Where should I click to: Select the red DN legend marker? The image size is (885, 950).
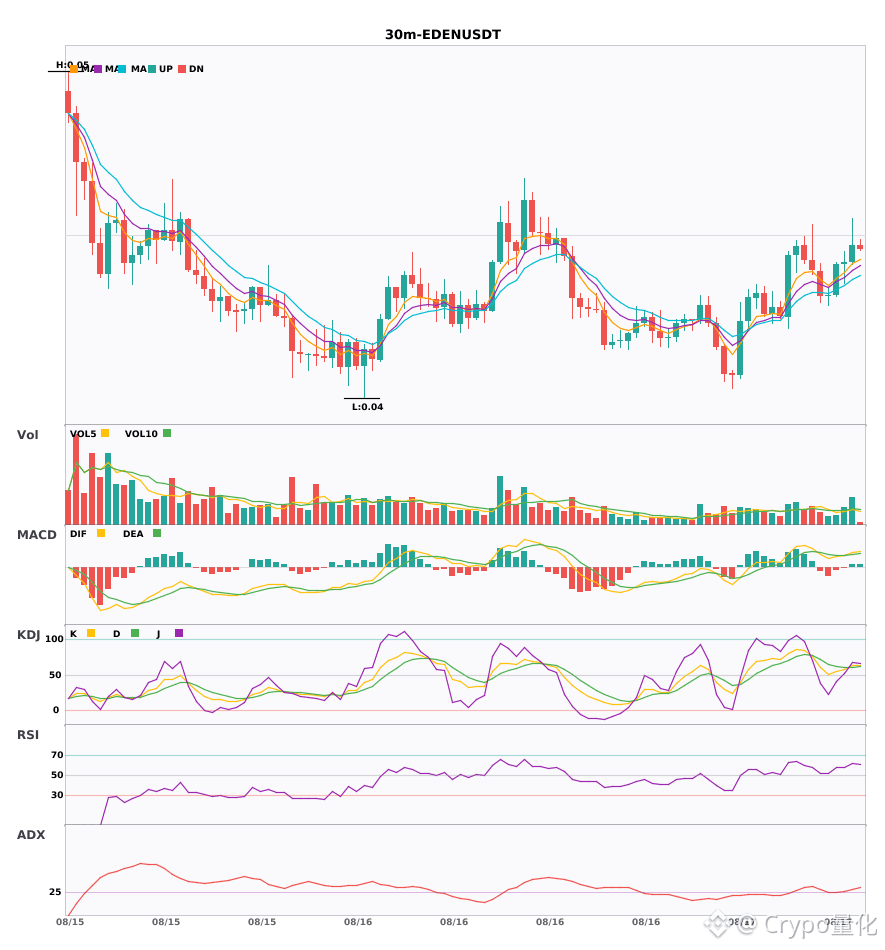coord(182,69)
